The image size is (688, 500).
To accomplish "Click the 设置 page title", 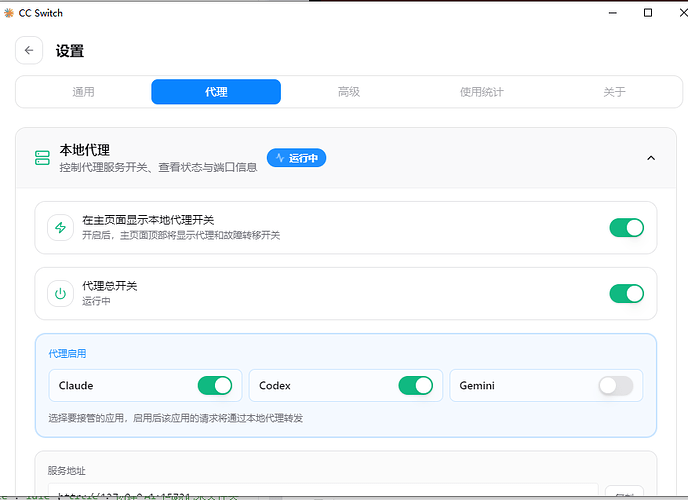I will click(69, 51).
